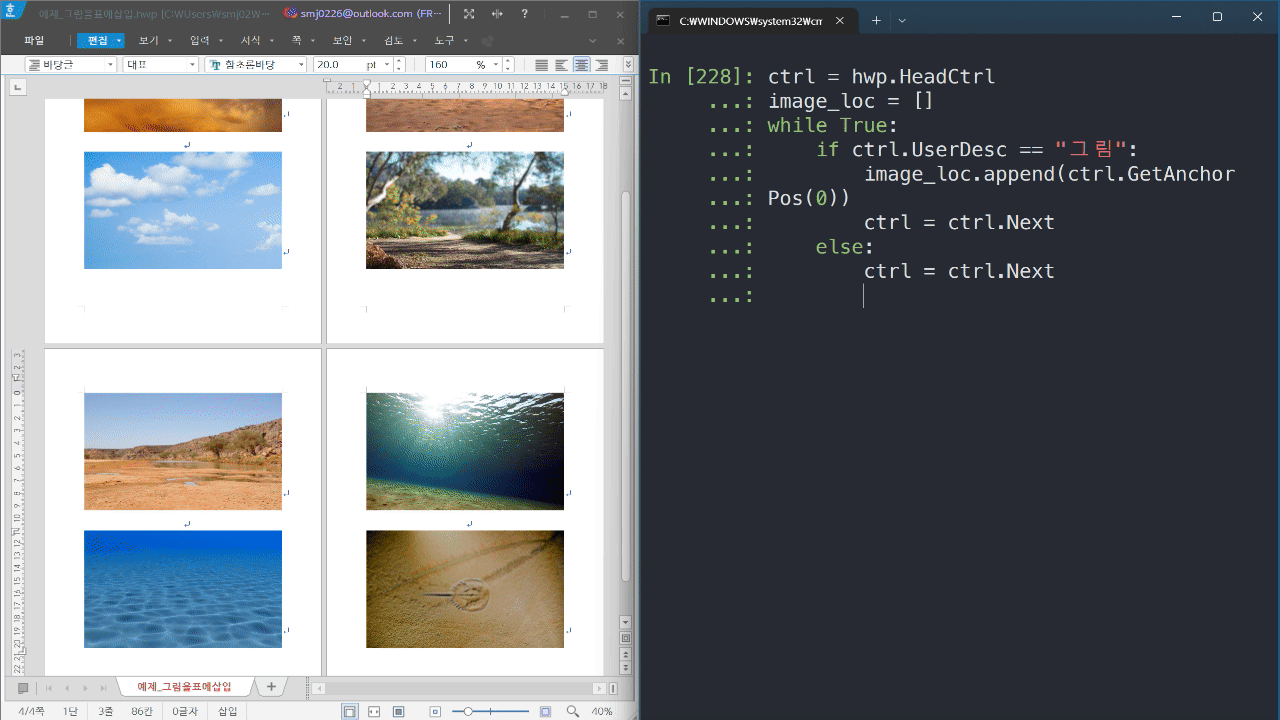Select the blue sky clouds image
This screenshot has width=1280, height=720.
click(x=183, y=210)
